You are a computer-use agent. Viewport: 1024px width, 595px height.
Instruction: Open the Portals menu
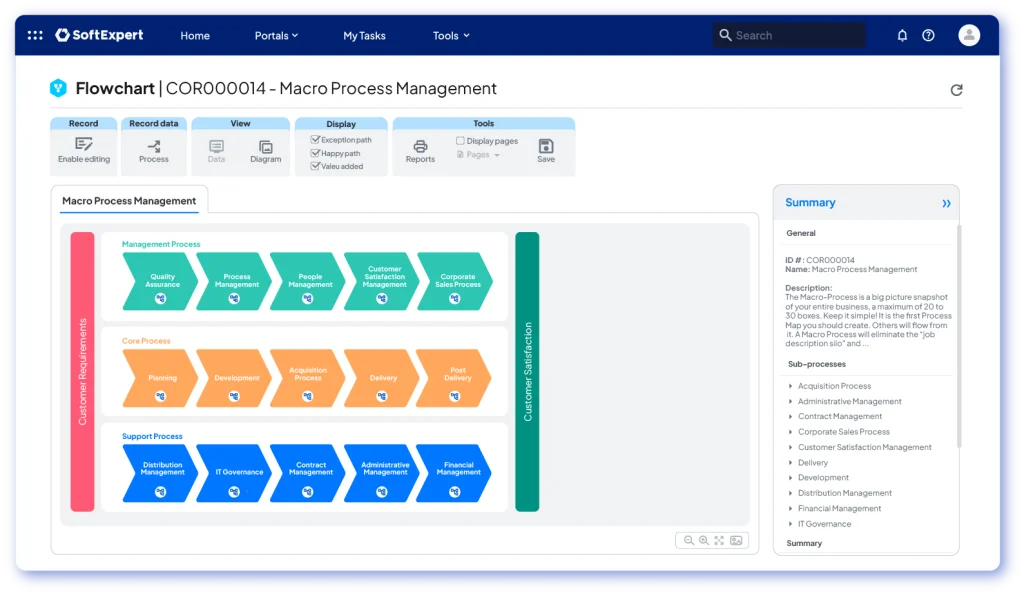tap(276, 35)
